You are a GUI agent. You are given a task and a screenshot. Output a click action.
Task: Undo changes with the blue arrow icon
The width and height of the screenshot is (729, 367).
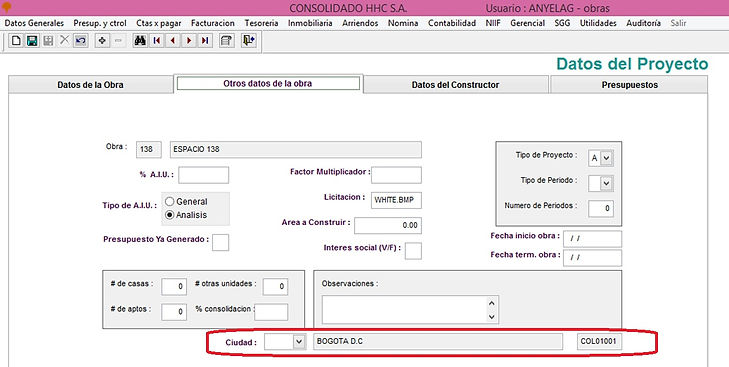(80, 40)
